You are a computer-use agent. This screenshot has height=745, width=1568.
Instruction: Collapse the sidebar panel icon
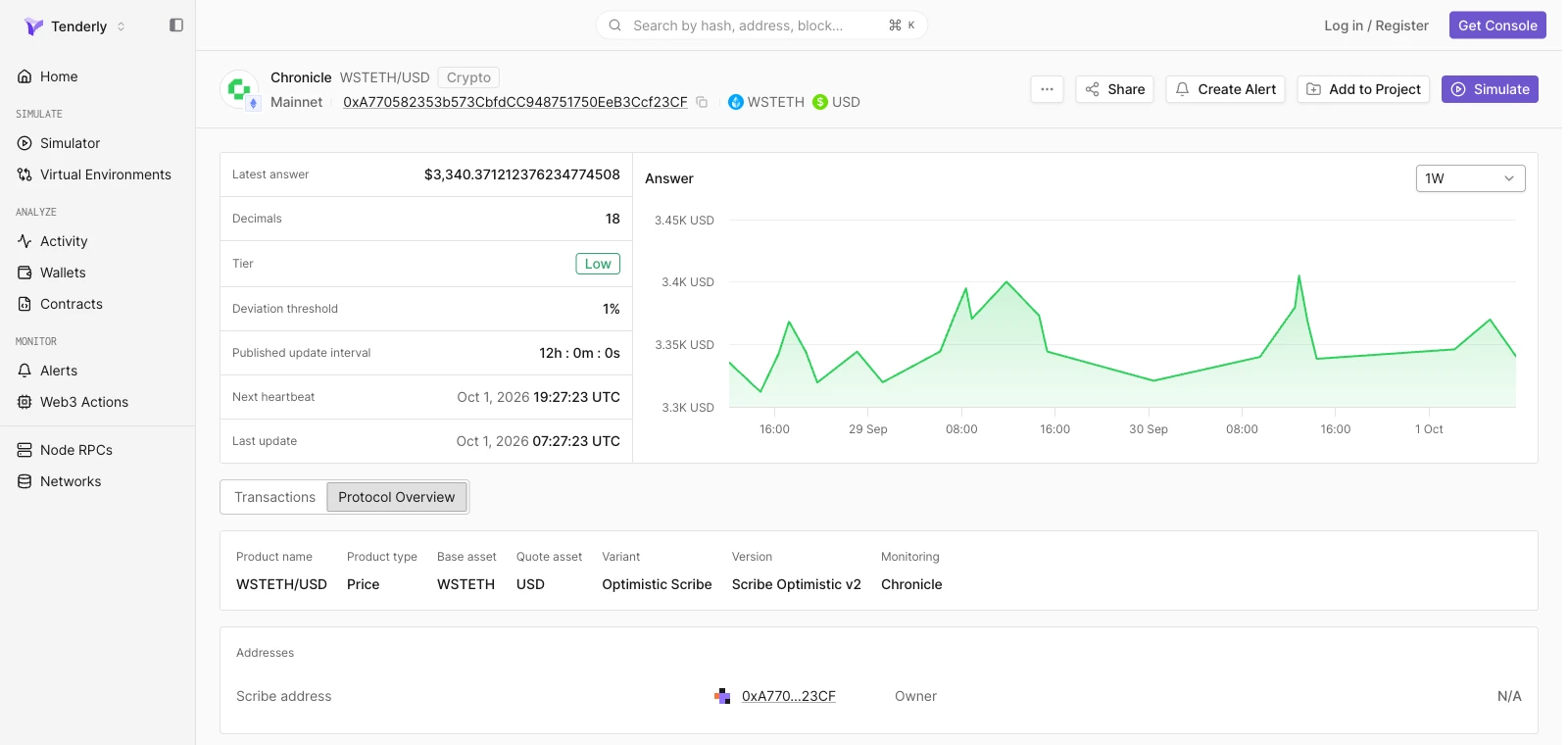click(x=176, y=25)
